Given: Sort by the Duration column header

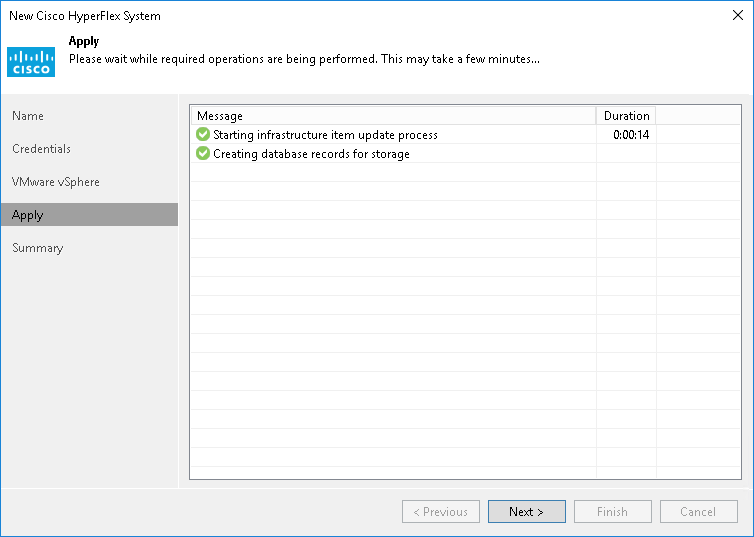Looking at the screenshot, I should [x=626, y=116].
